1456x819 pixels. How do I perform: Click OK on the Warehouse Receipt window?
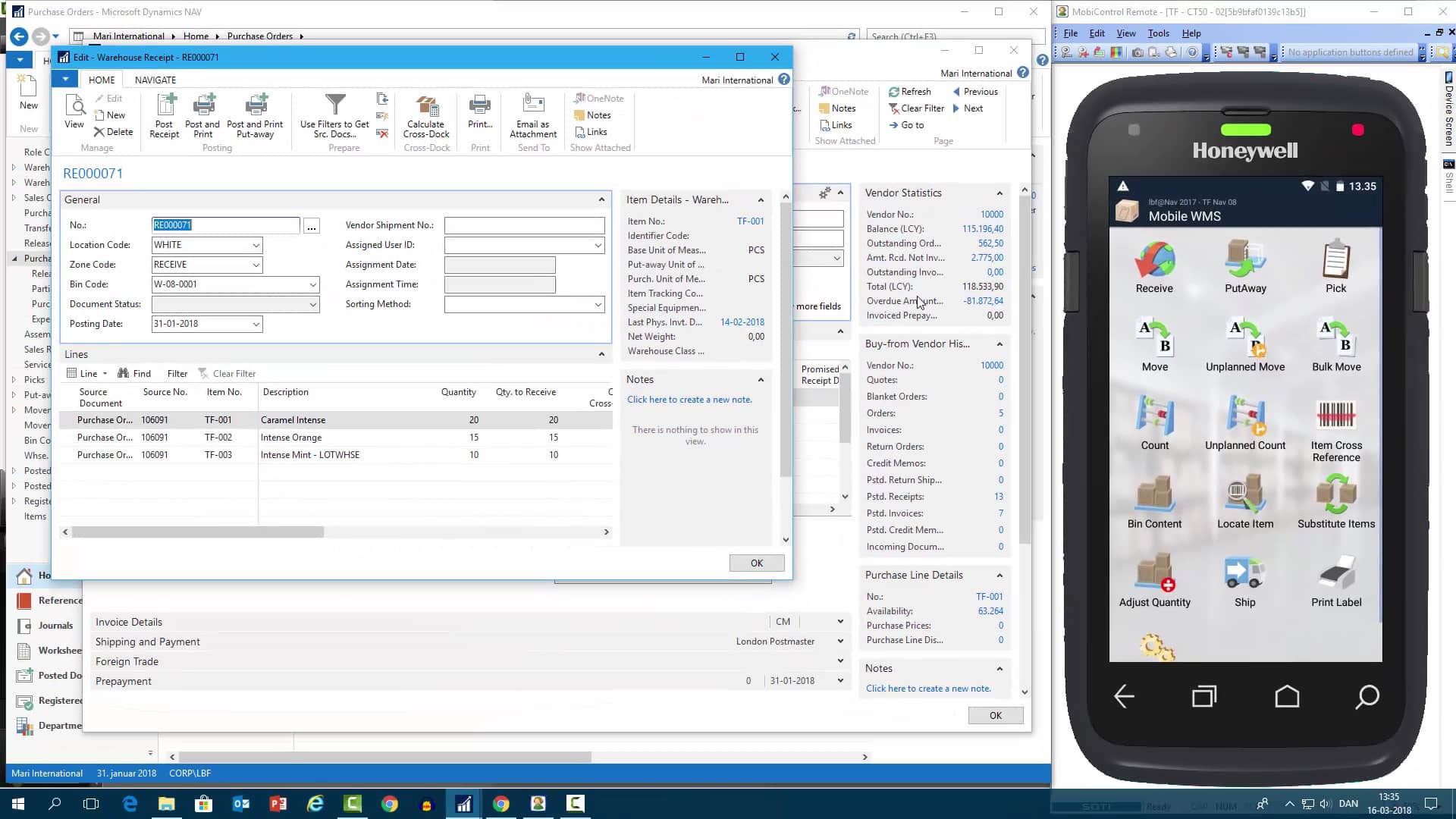coord(756,563)
